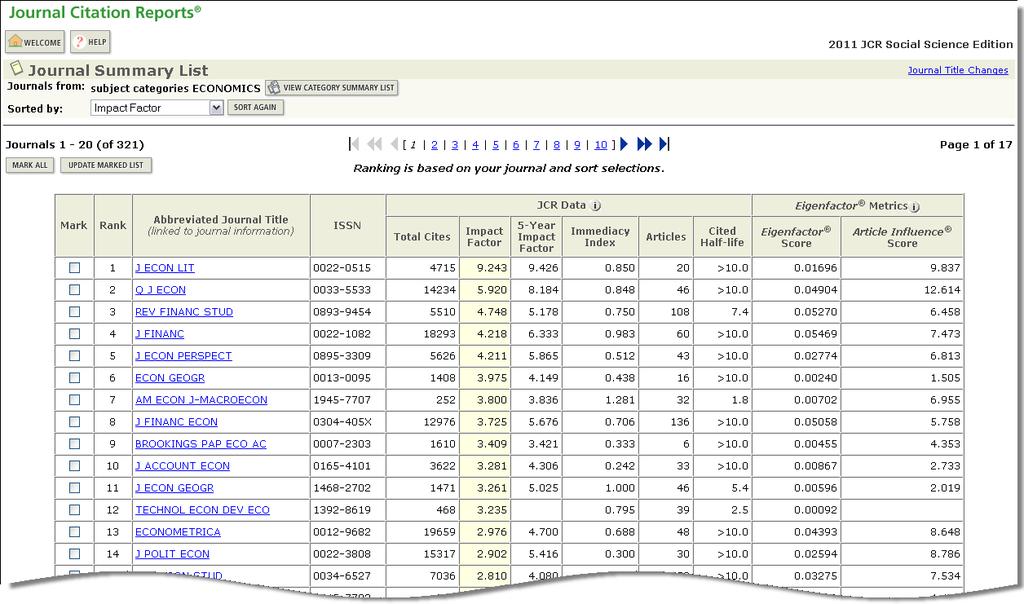The image size is (1024, 604).
Task: Mark the checkbox for J ECON LIT
Action: click(x=74, y=268)
